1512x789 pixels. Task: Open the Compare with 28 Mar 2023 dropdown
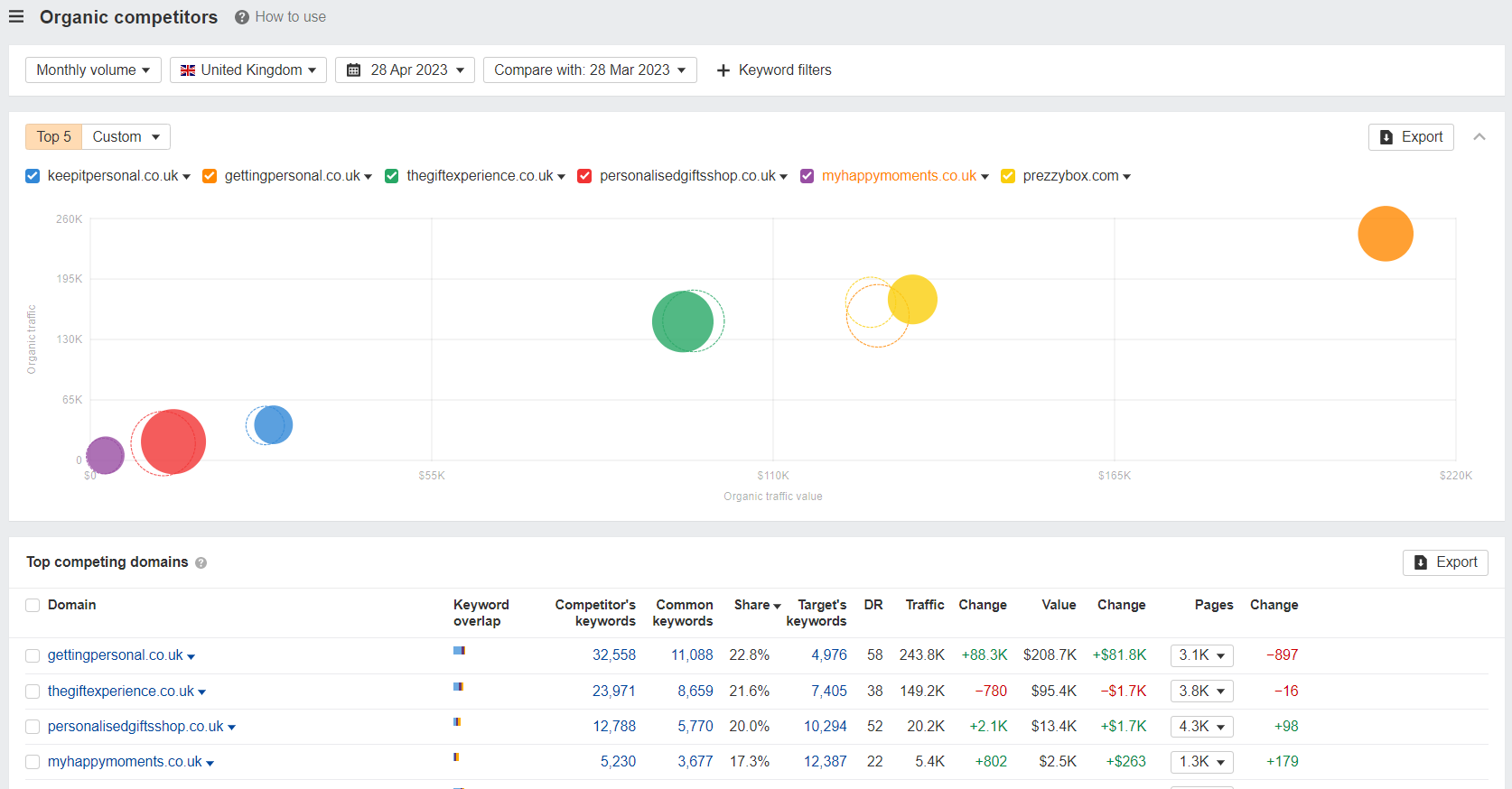tap(590, 70)
